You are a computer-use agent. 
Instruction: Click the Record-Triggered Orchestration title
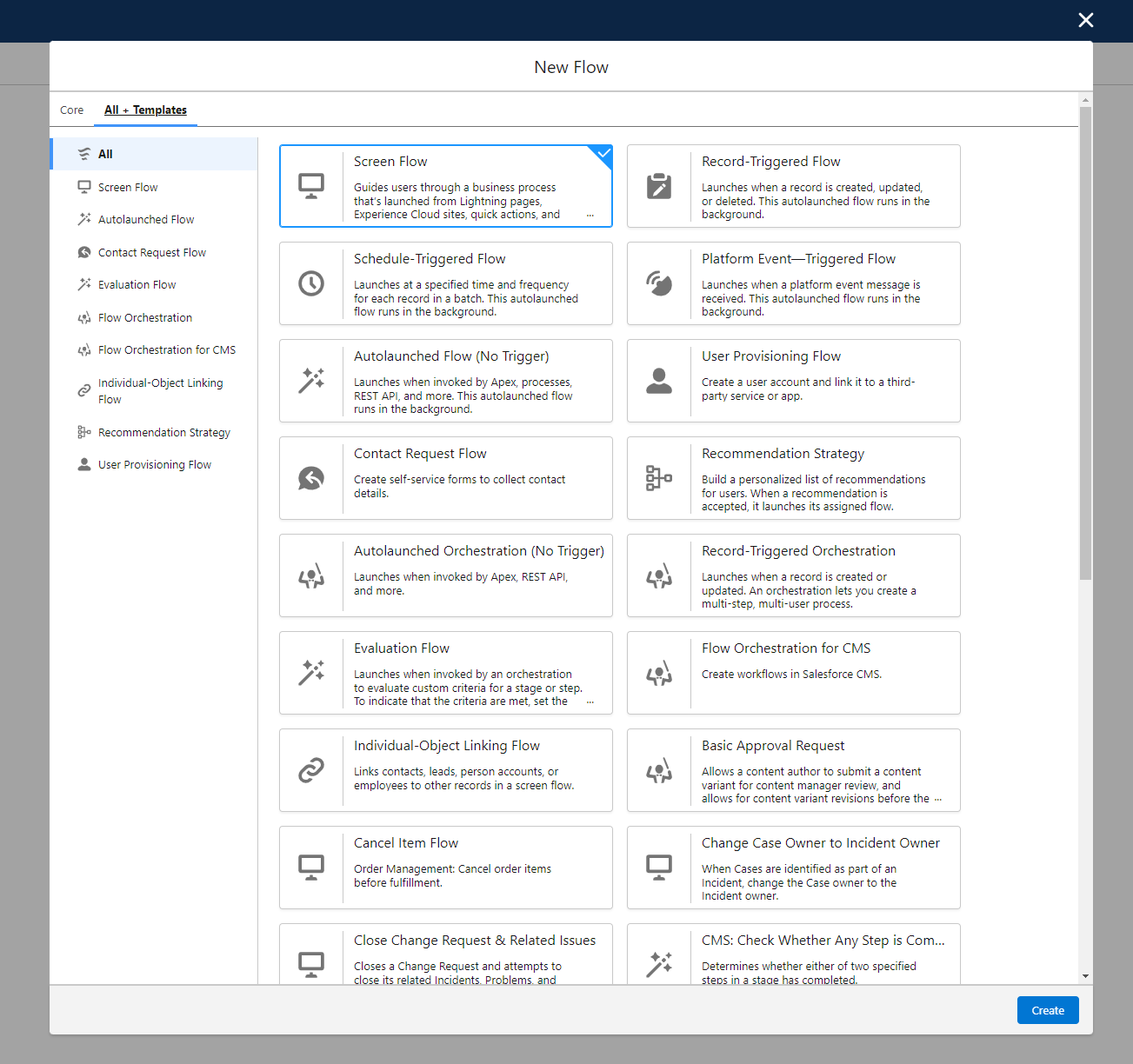(x=798, y=551)
